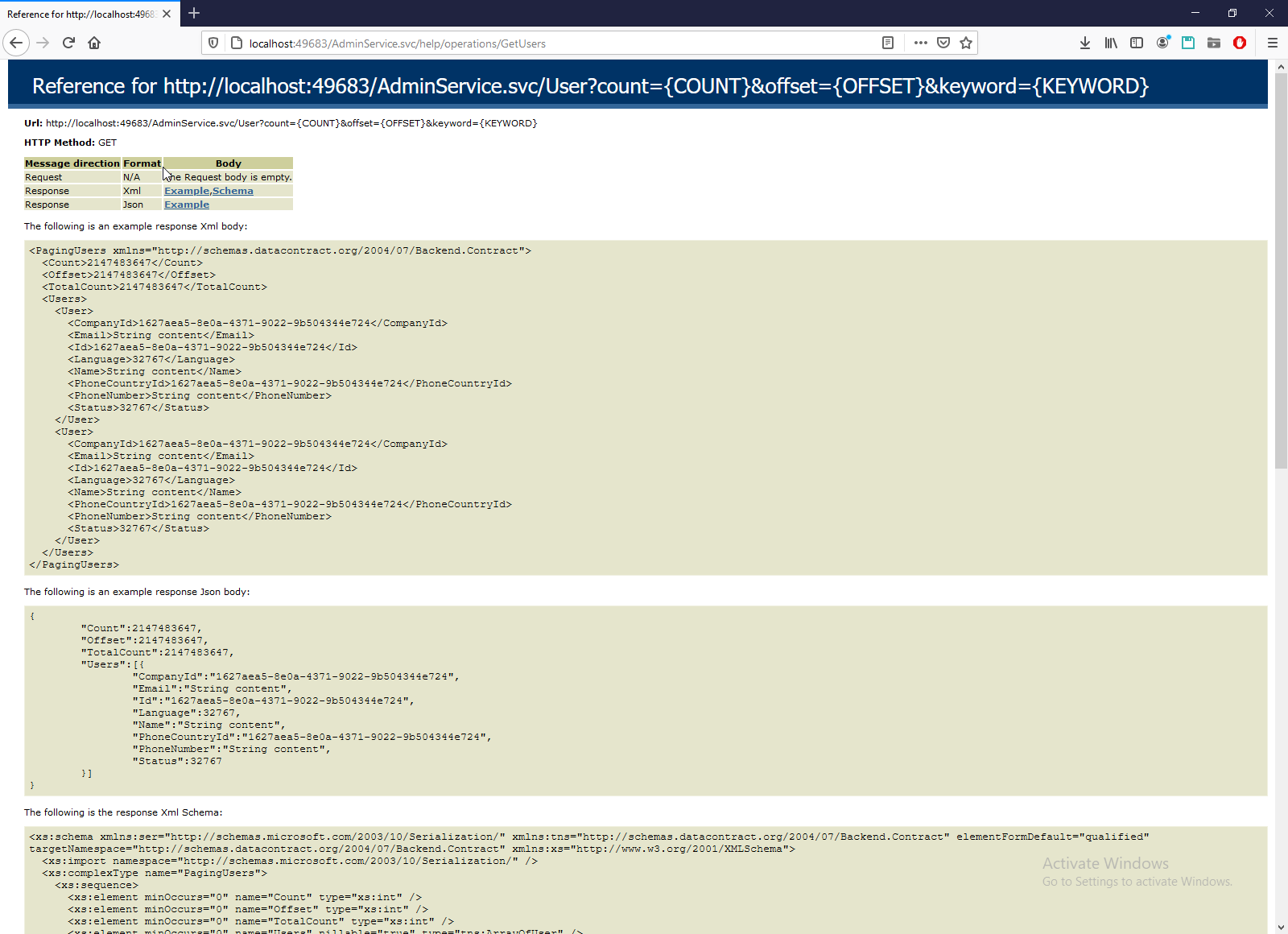Click the 'Url:' label in page body

(33, 123)
